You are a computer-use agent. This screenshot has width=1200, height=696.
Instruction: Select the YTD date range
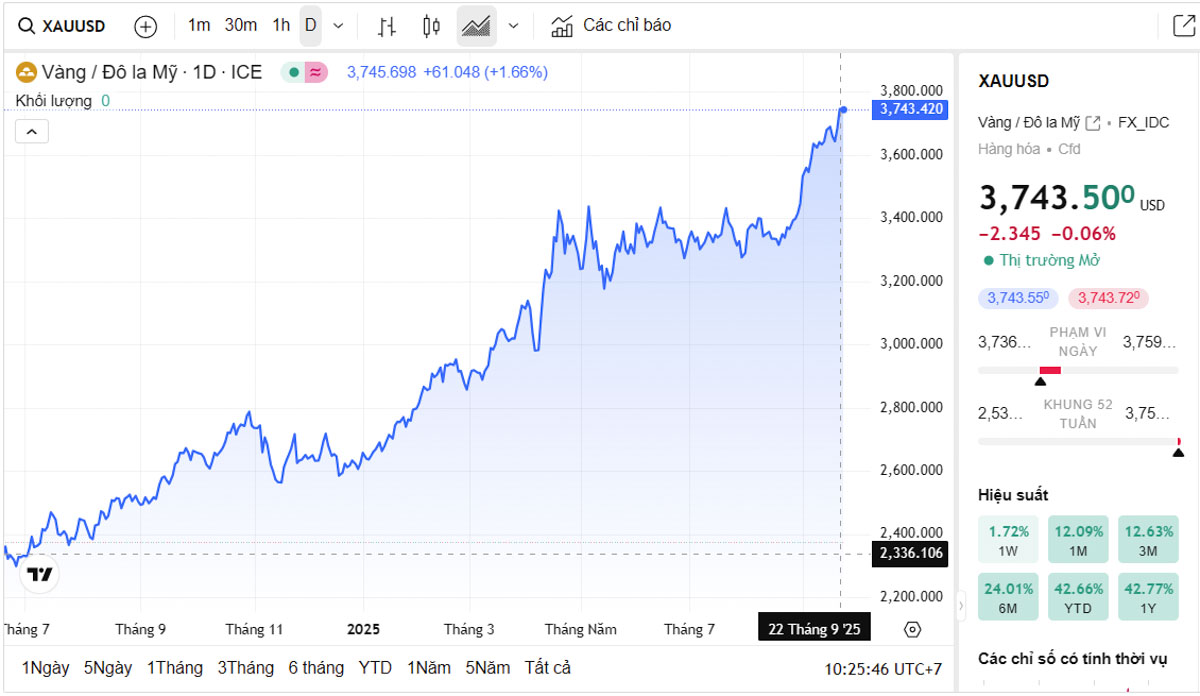click(x=375, y=667)
